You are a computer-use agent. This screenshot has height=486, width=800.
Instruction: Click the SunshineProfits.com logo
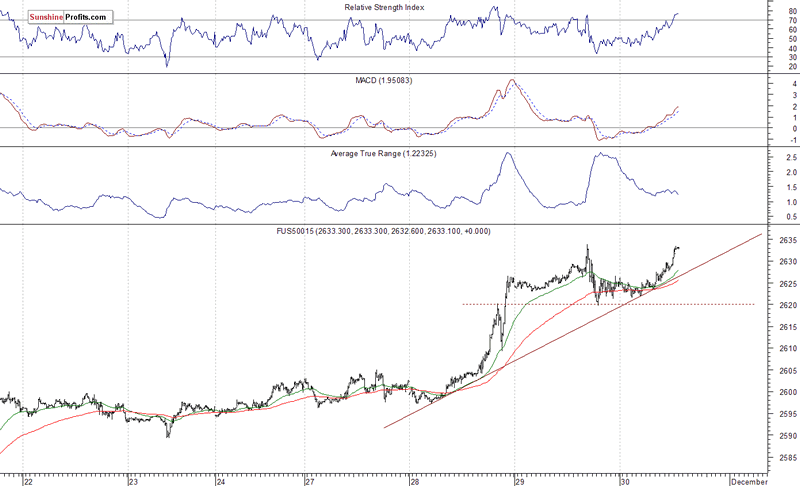68,17
